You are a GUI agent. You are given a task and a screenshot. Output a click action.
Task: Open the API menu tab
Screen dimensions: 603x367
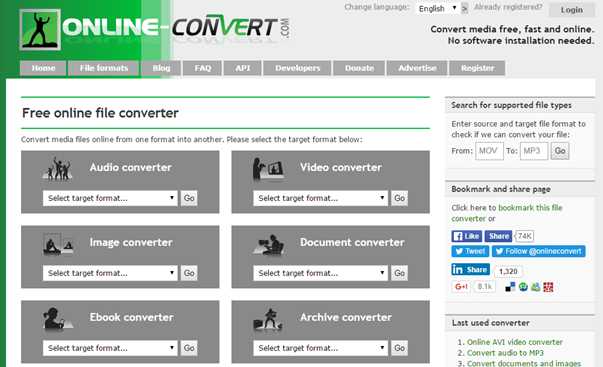click(x=243, y=68)
